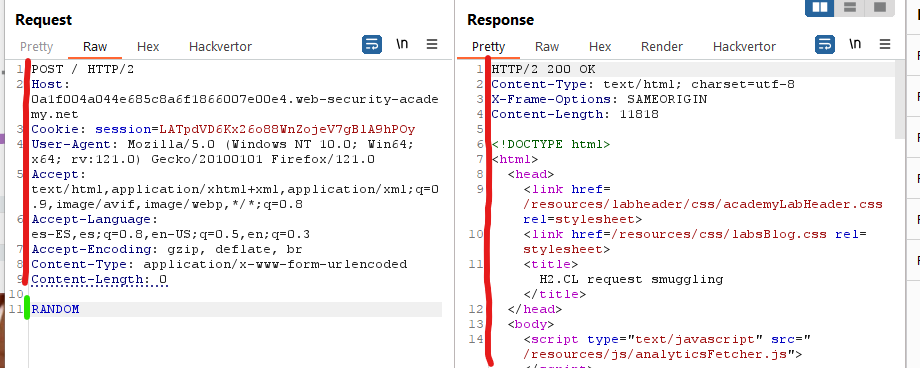
Task: Select the Pretty tab in the Response panel
Action: pos(488,46)
